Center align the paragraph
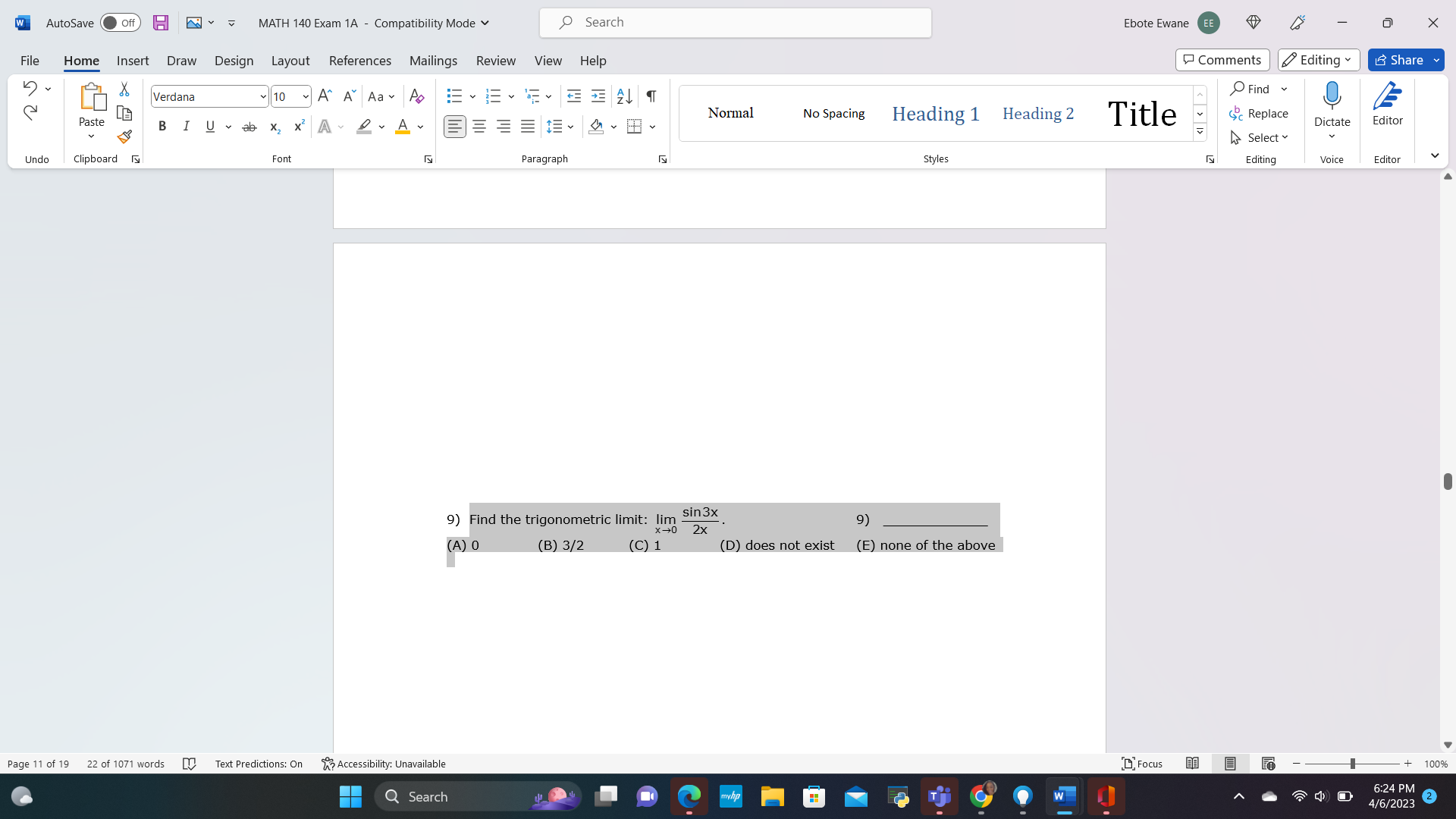This screenshot has width=1456, height=819. click(479, 127)
